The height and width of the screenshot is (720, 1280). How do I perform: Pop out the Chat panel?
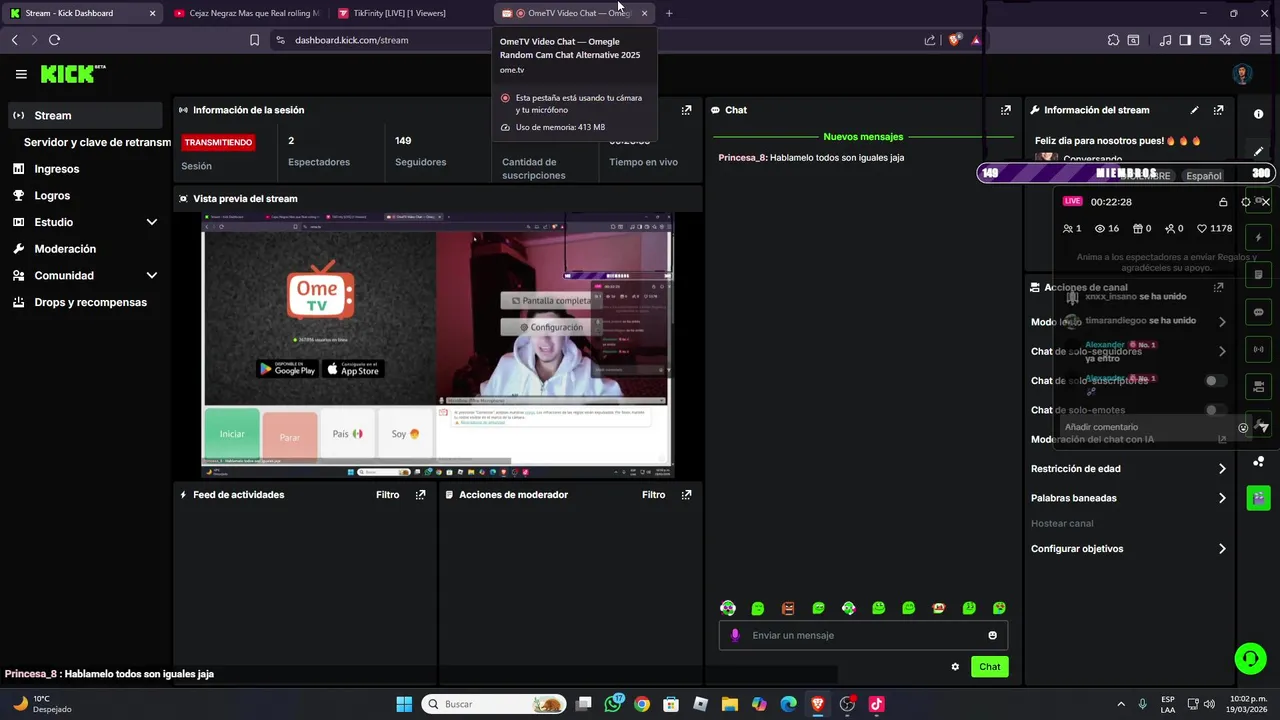pos(1006,110)
